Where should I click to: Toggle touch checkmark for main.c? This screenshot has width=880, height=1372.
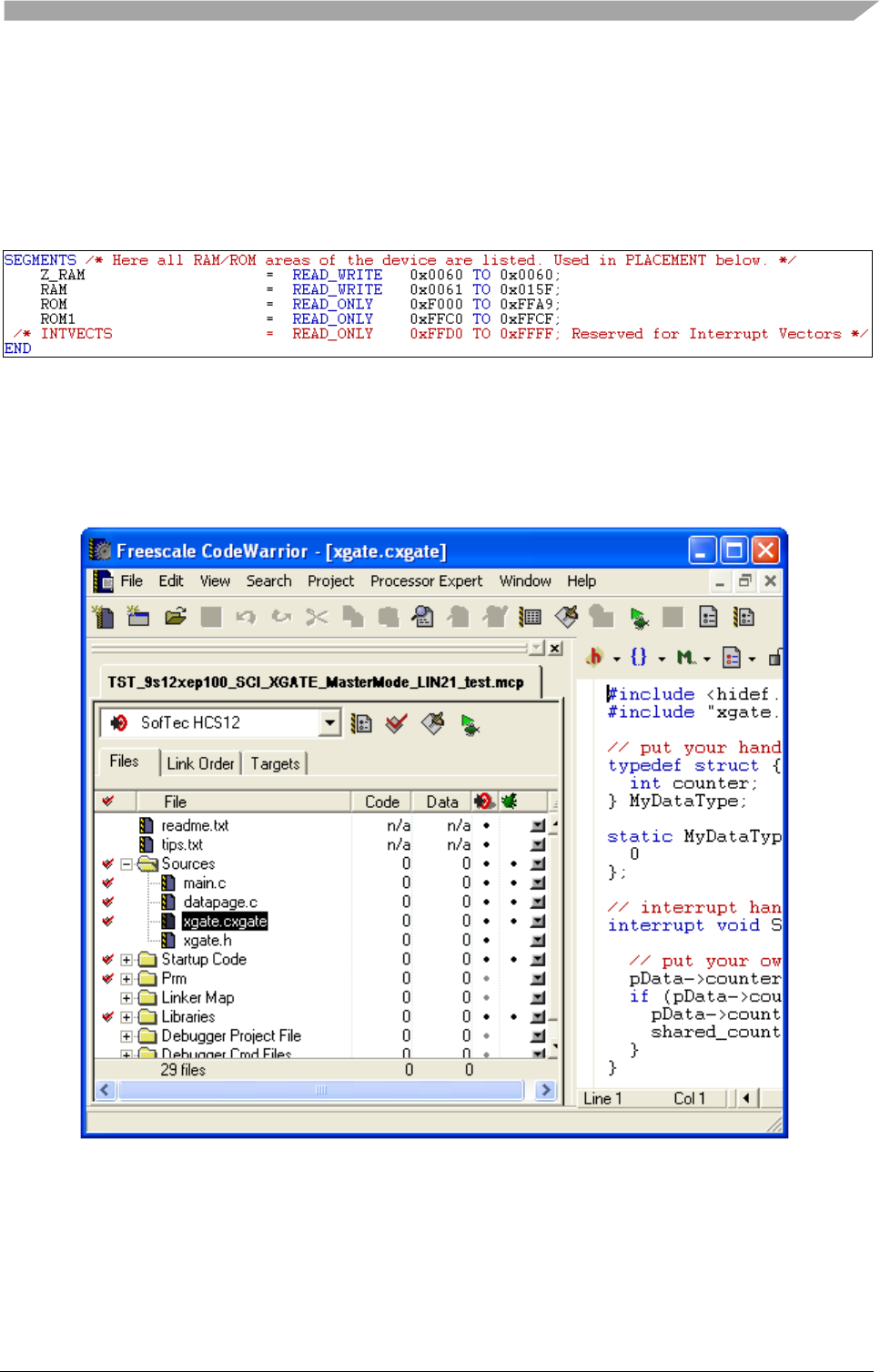pyautogui.click(x=108, y=883)
